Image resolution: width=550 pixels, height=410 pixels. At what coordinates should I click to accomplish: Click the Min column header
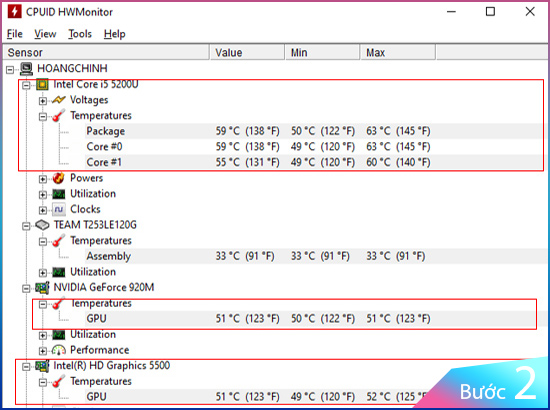323,53
